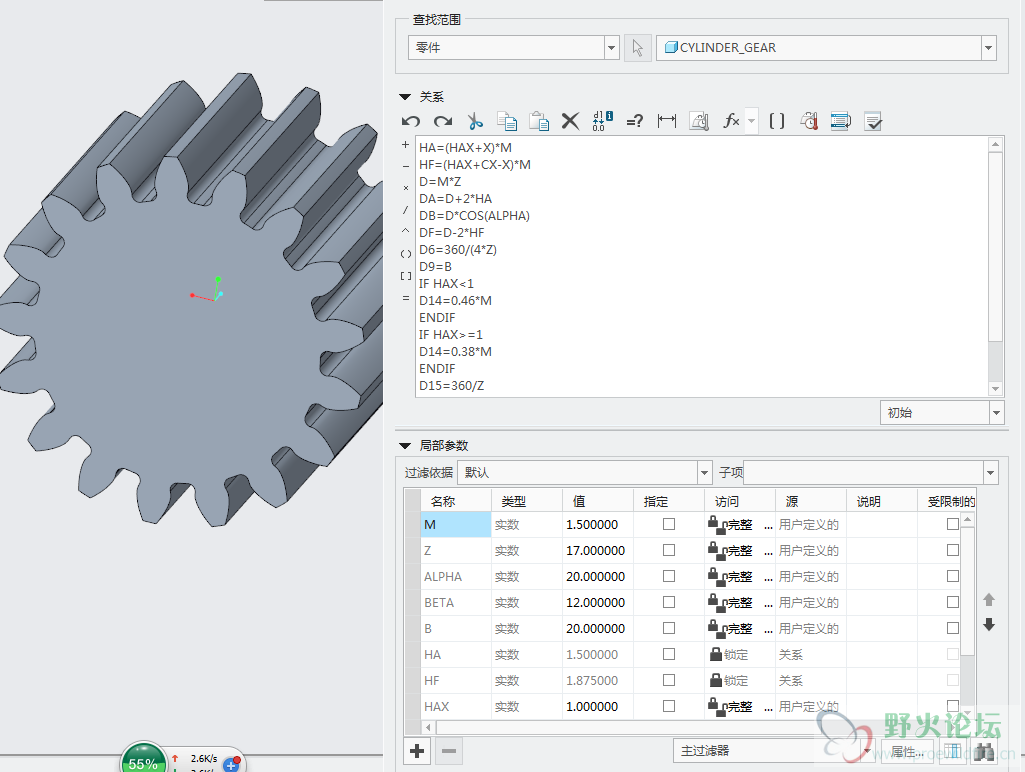Open the 初始 dropdown below relations
Viewport: 1025px width, 772px height.
(996, 412)
